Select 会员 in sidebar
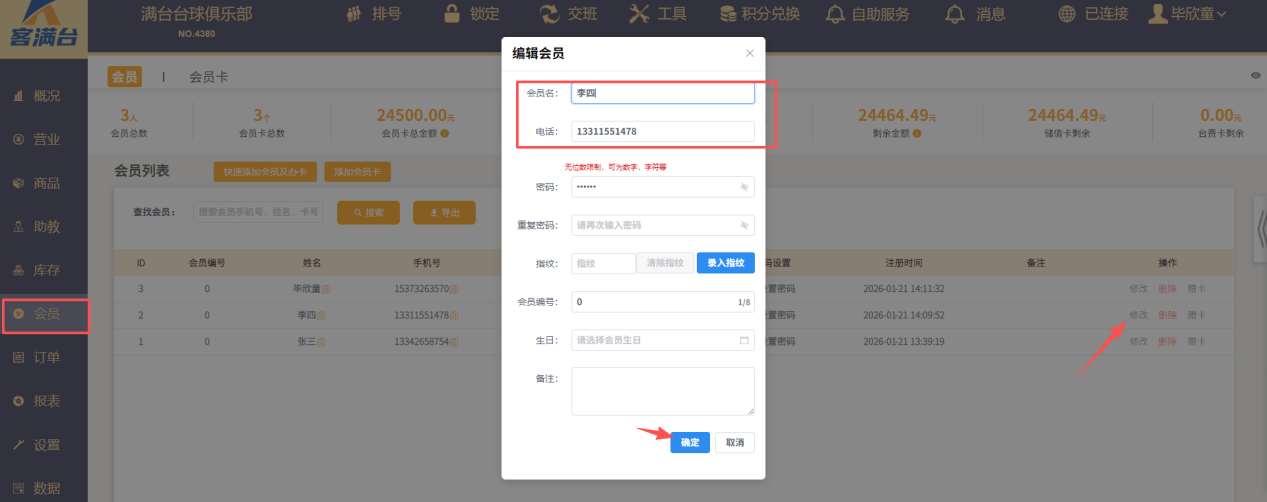 point(44,314)
